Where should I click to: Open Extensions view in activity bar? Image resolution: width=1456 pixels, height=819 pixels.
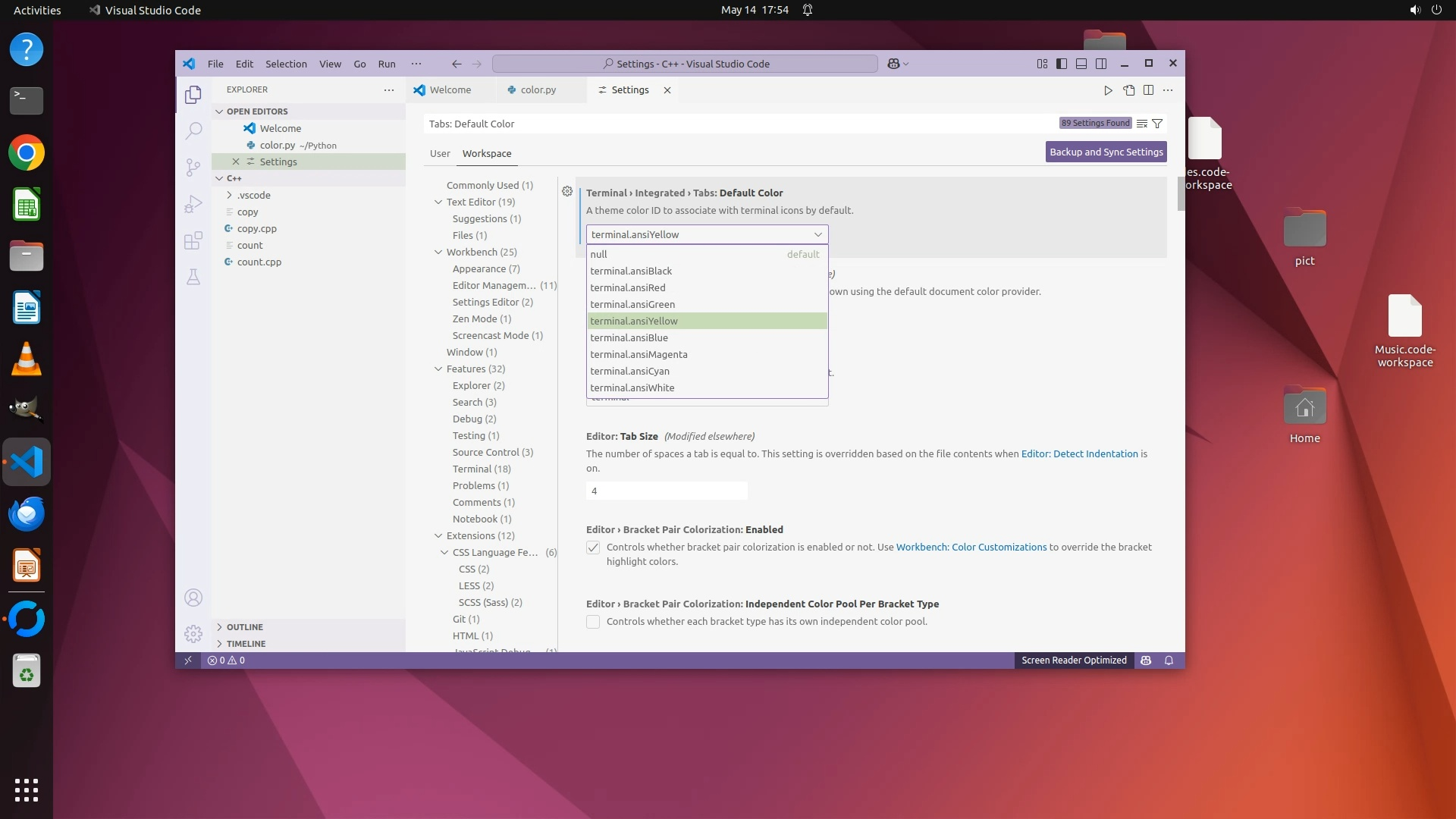point(193,240)
